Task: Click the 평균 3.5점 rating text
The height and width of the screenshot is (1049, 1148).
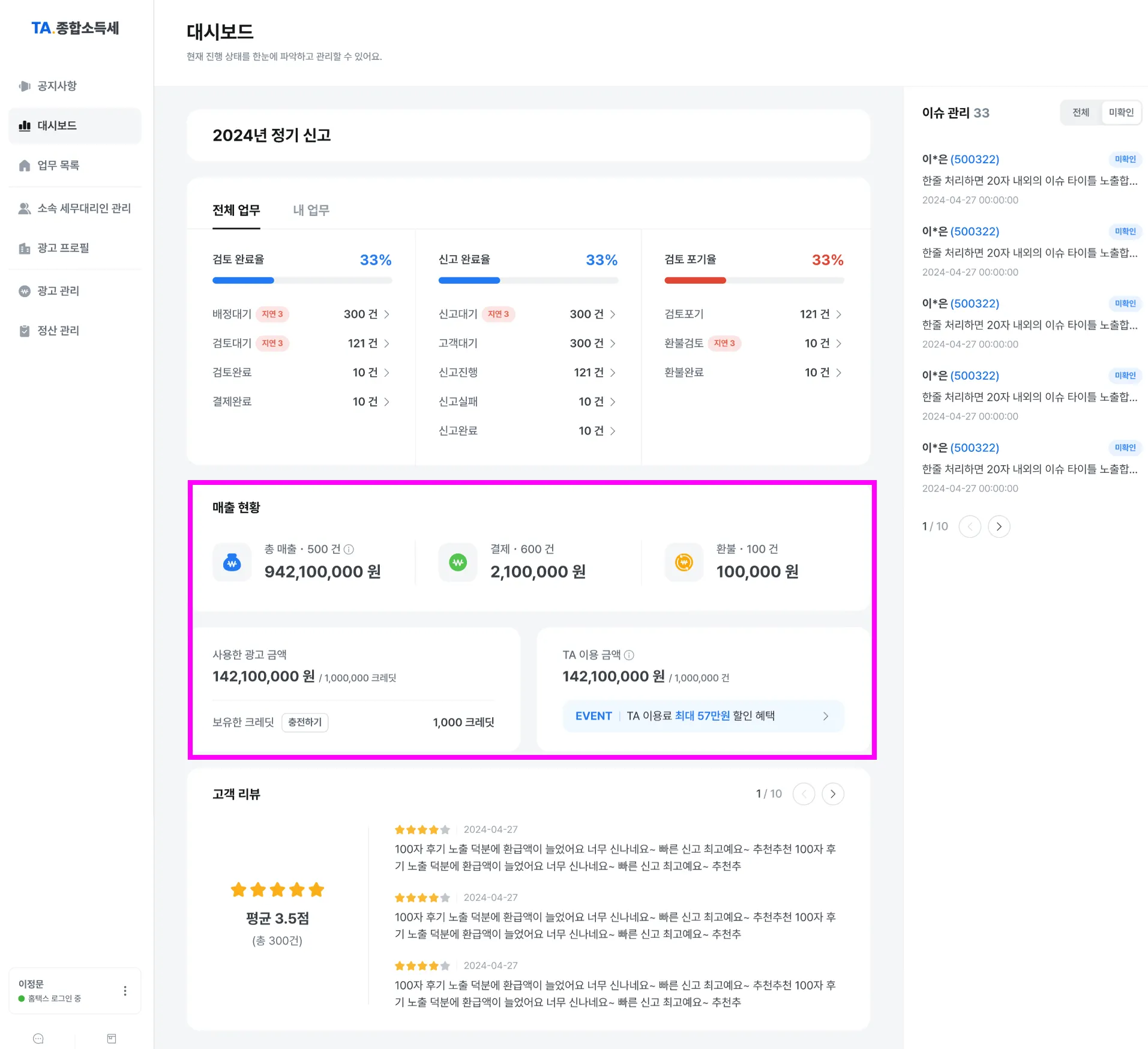Action: [x=277, y=918]
